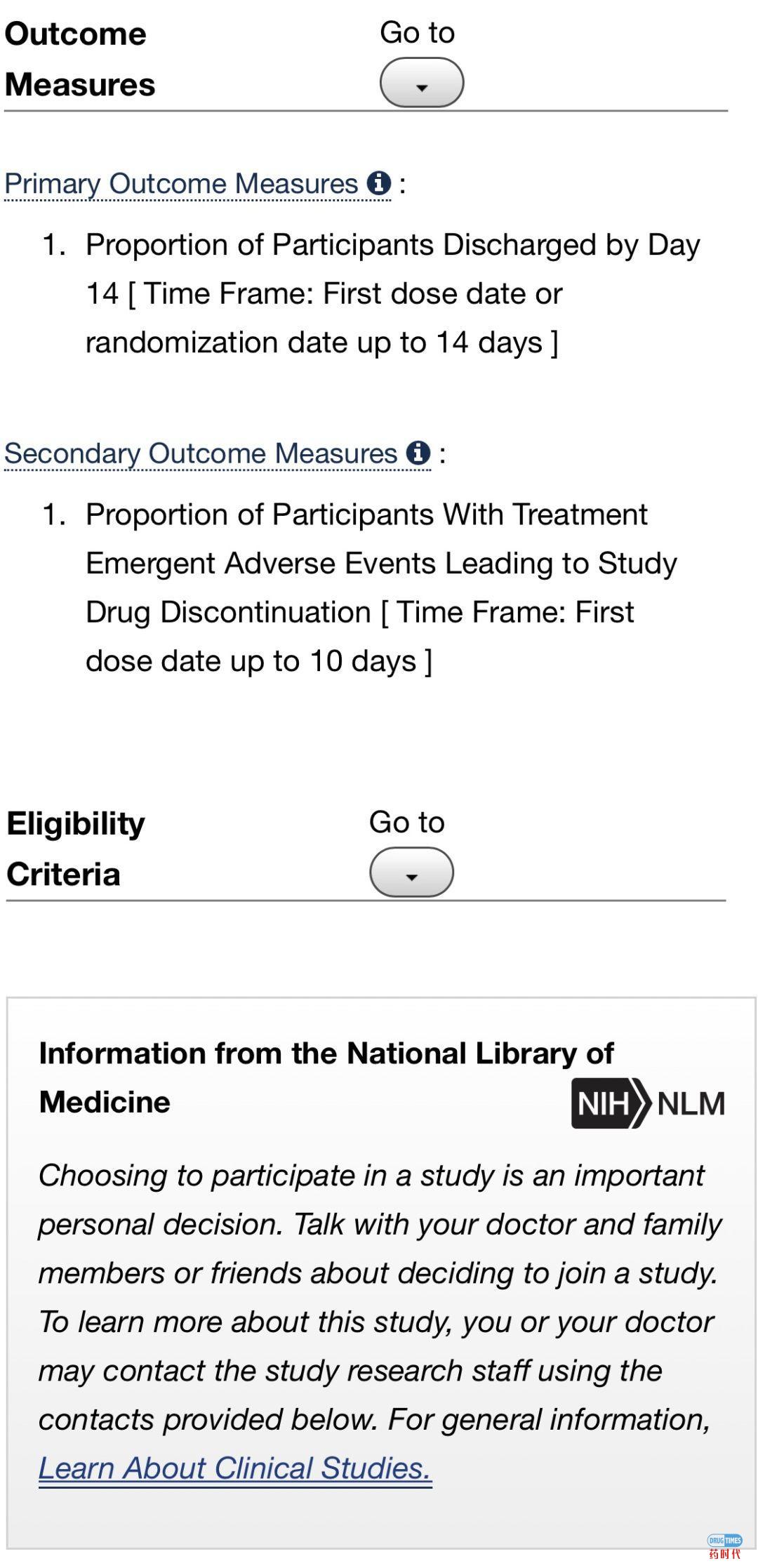Follow the Learn About Clinical Studies link

235,1468
